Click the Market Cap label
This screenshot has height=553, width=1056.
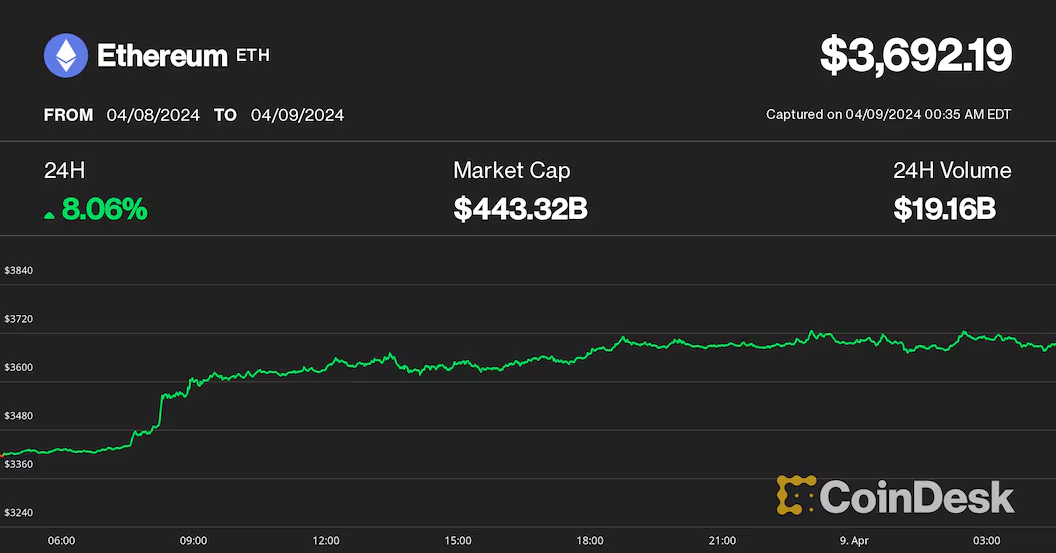click(x=511, y=171)
